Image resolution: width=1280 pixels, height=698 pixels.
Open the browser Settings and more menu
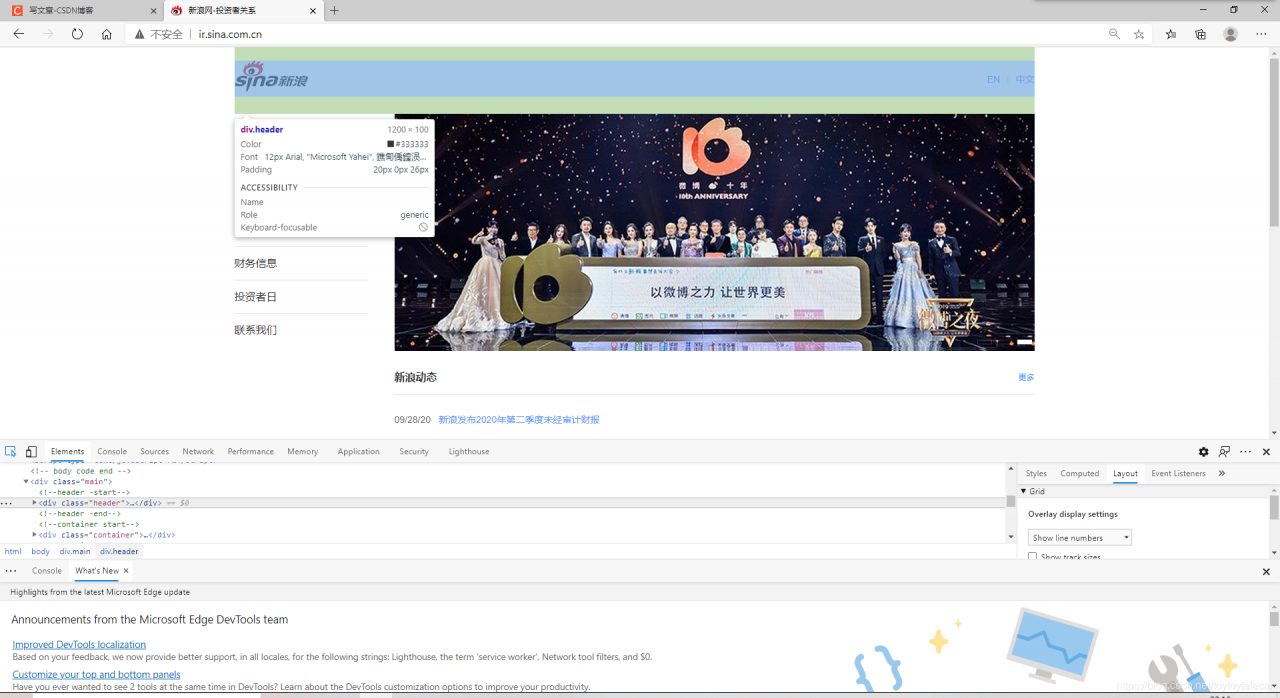click(x=1261, y=34)
